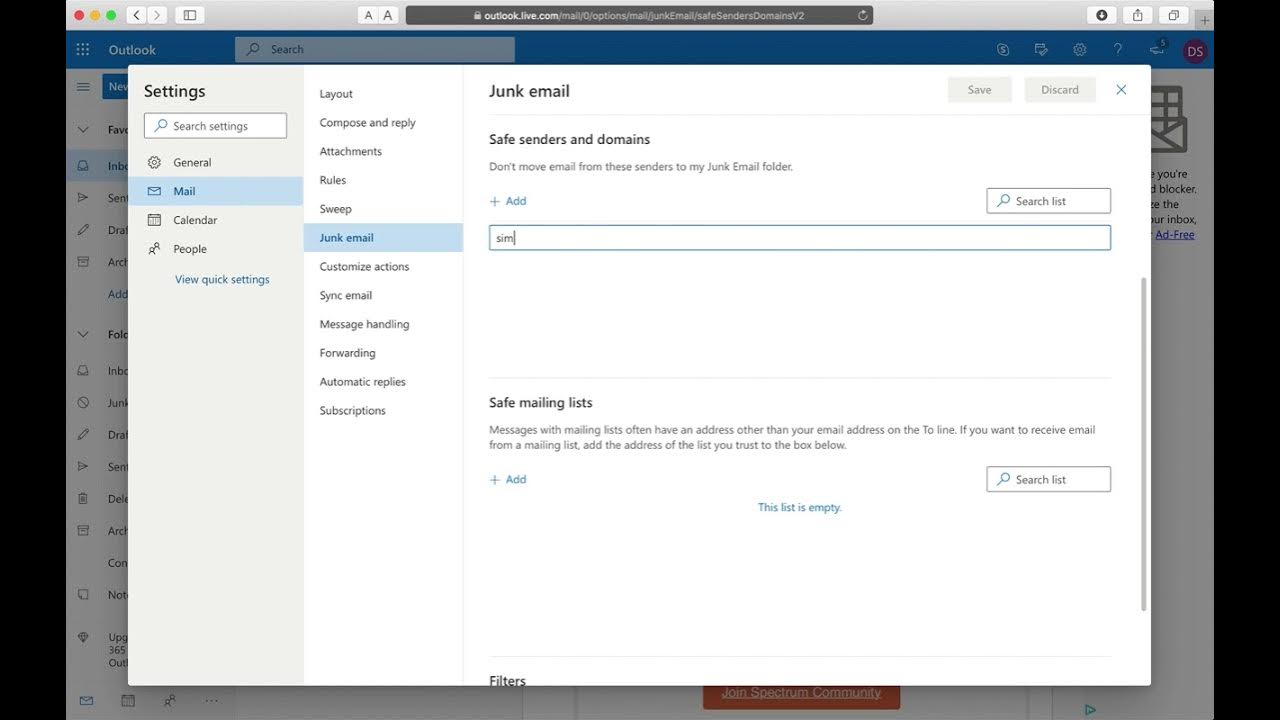Image resolution: width=1280 pixels, height=720 pixels.
Task: Go to Message handling settings
Action: pyautogui.click(x=383, y=325)
